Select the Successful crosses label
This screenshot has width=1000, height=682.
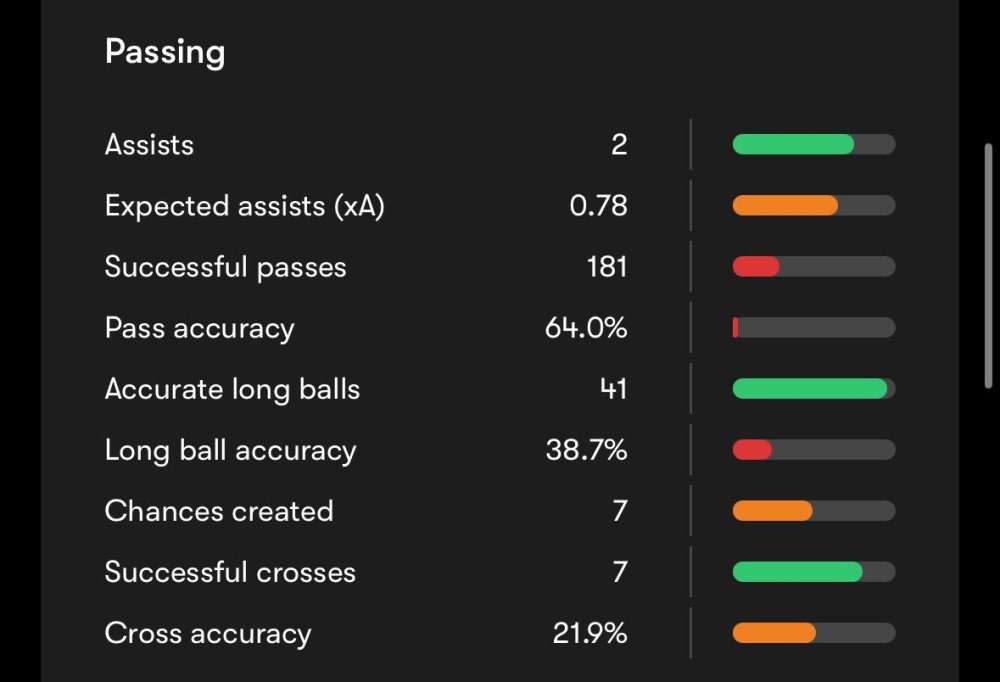click(x=230, y=572)
